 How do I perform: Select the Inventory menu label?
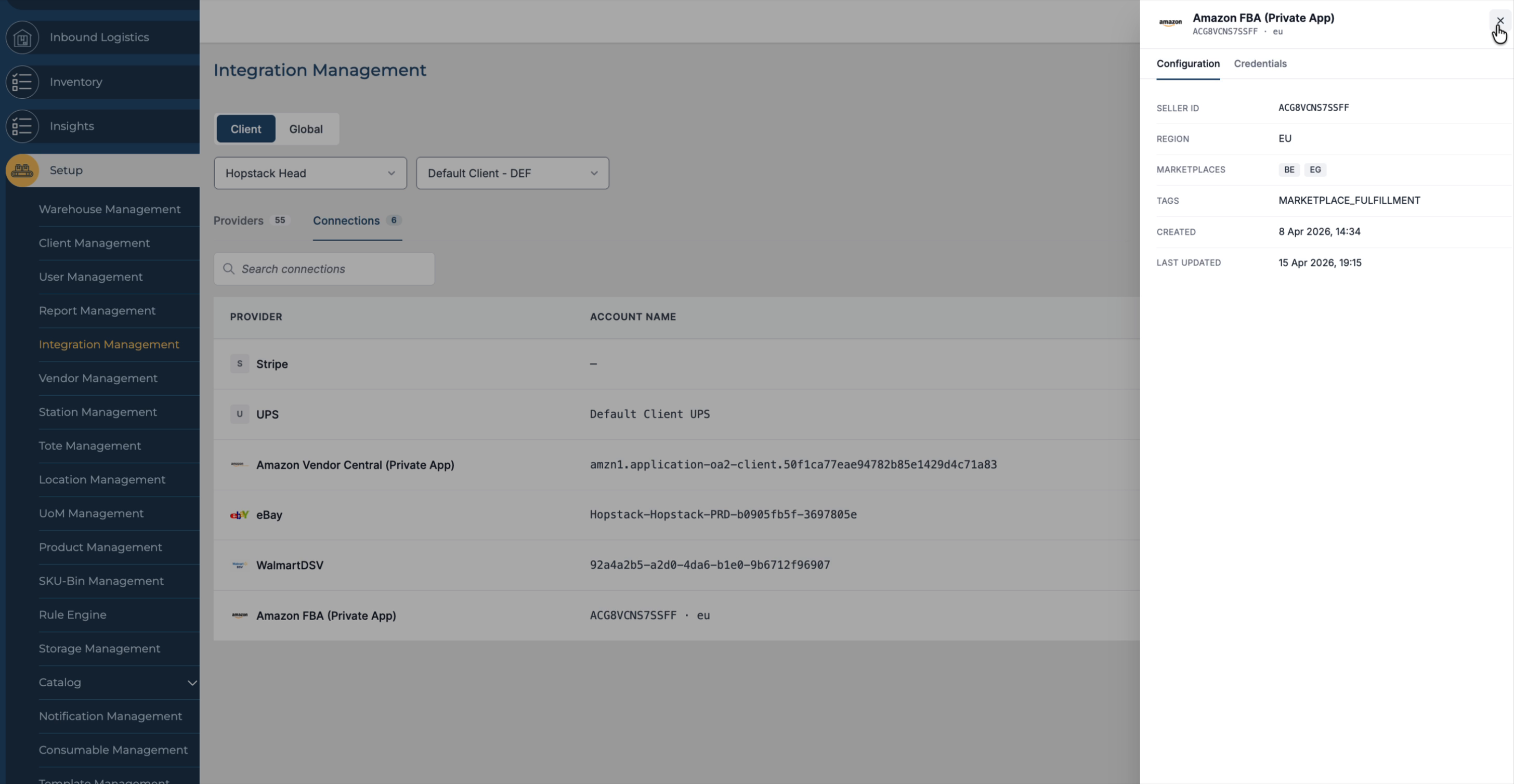[x=76, y=82]
